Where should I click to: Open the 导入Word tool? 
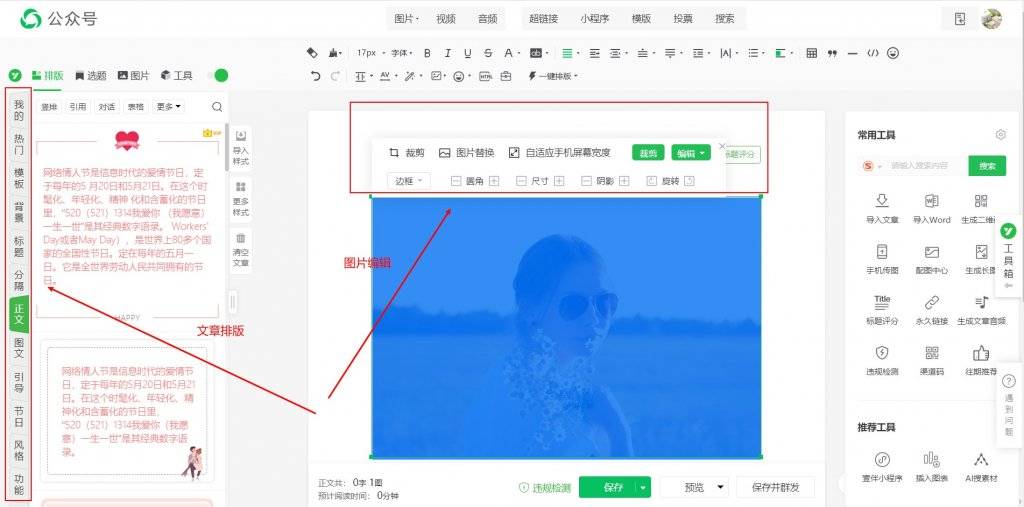pos(931,209)
